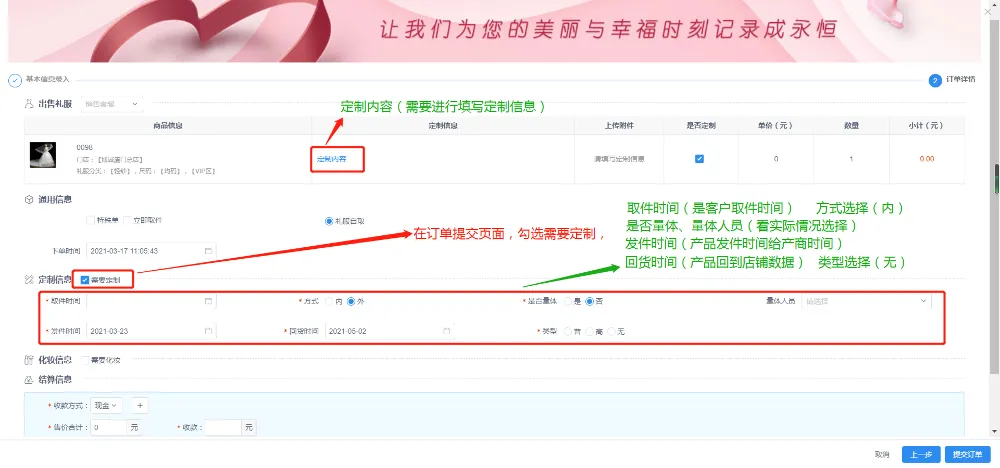Image resolution: width=1000 pixels, height=468 pixels.
Task: Open the 量体人员 dropdown
Action: pyautogui.click(x=866, y=301)
